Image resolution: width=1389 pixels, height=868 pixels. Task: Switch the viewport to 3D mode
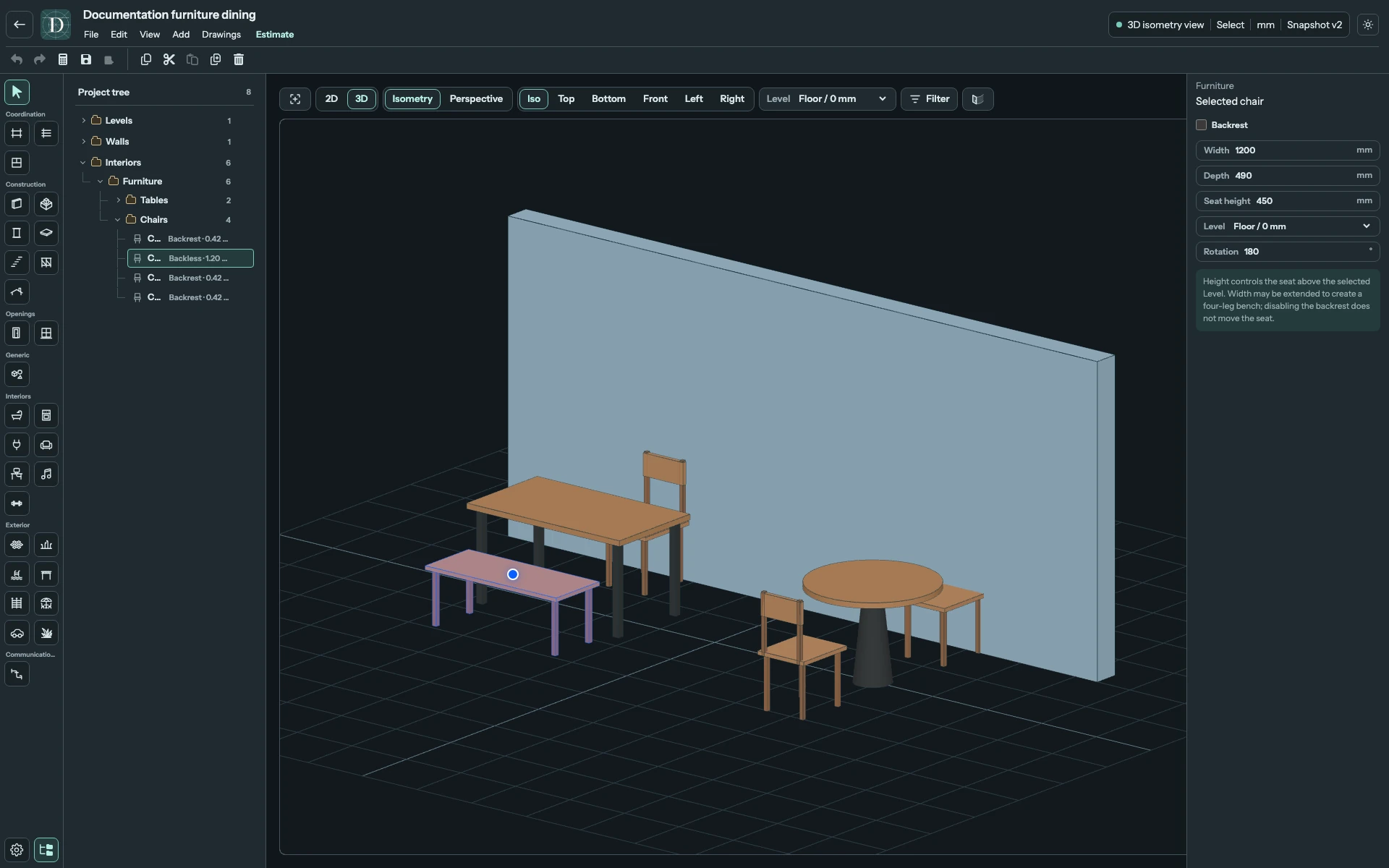[362, 99]
